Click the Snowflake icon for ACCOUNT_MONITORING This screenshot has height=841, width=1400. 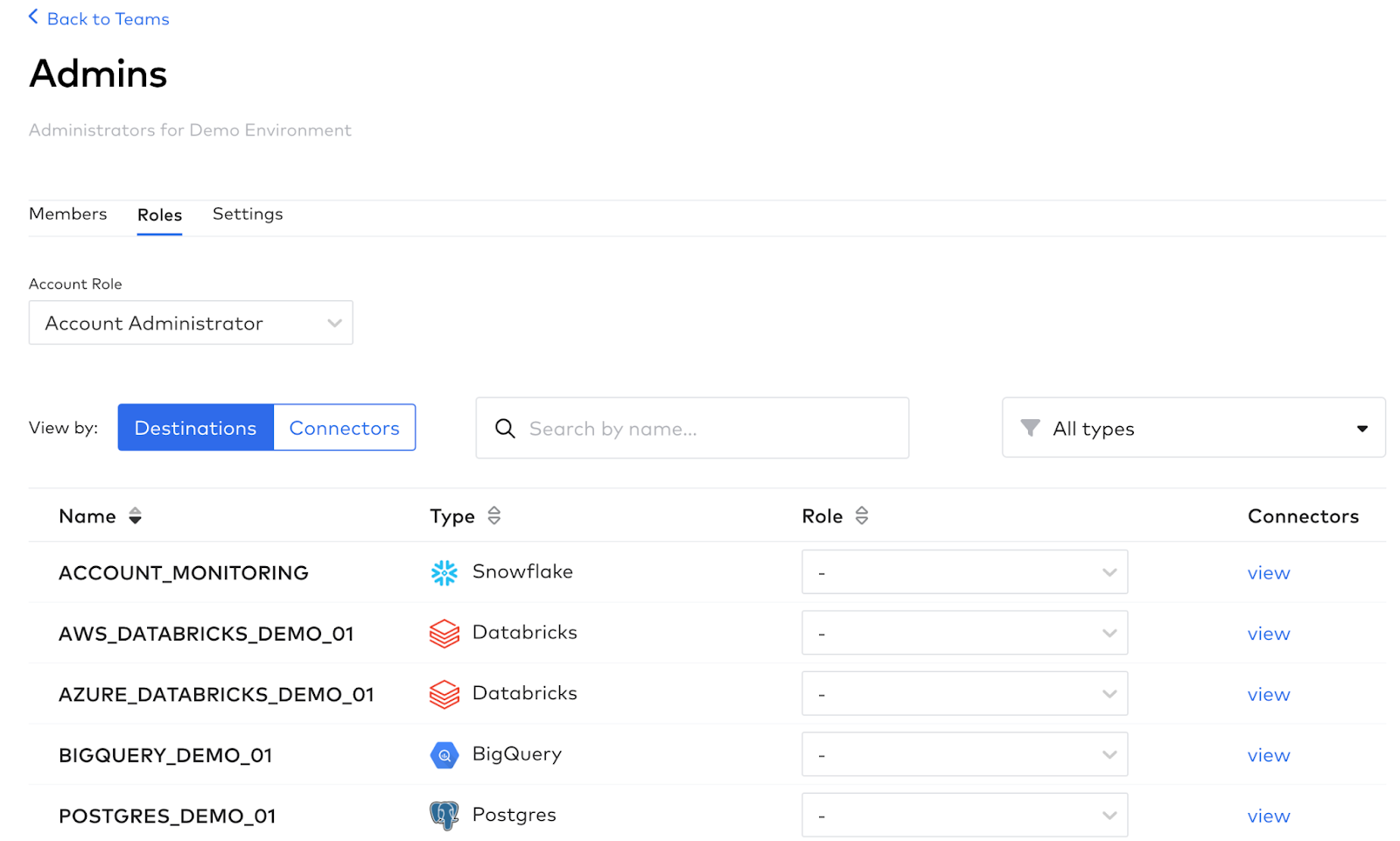(x=444, y=572)
